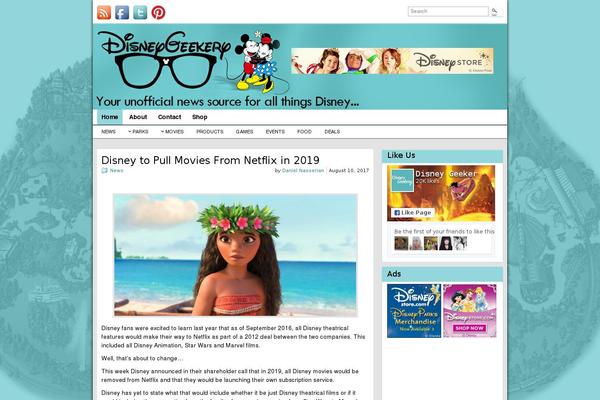Click the DisneyGeekery glasses logo
This screenshot has height=400, width=600.
click(165, 60)
